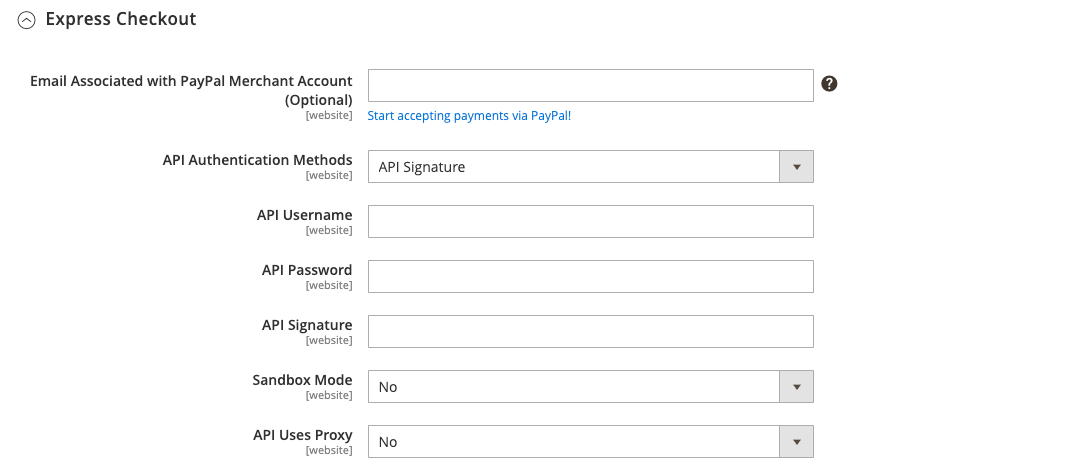
Task: Click the API Username field label
Action: [x=304, y=215]
